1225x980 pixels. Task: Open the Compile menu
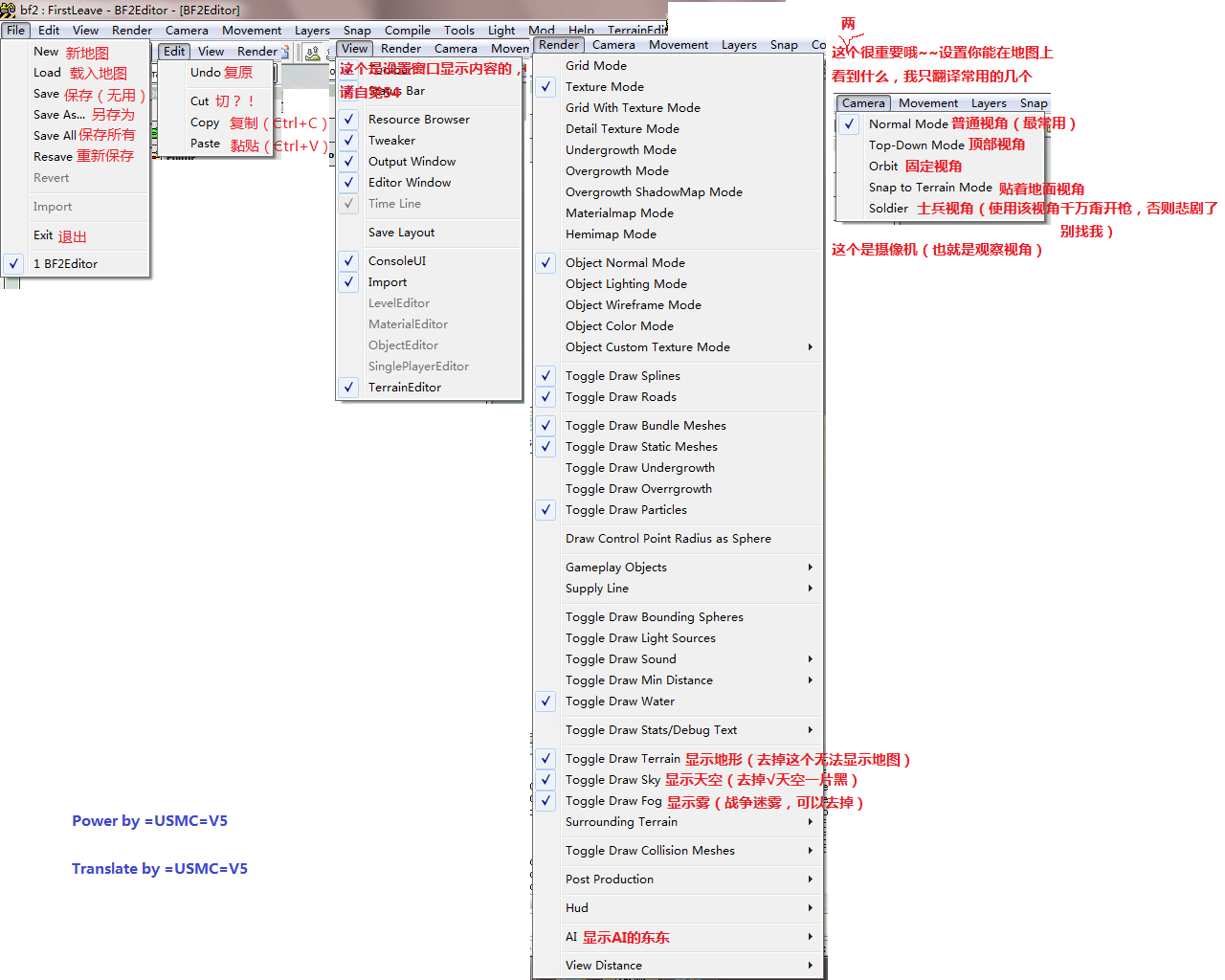click(408, 31)
